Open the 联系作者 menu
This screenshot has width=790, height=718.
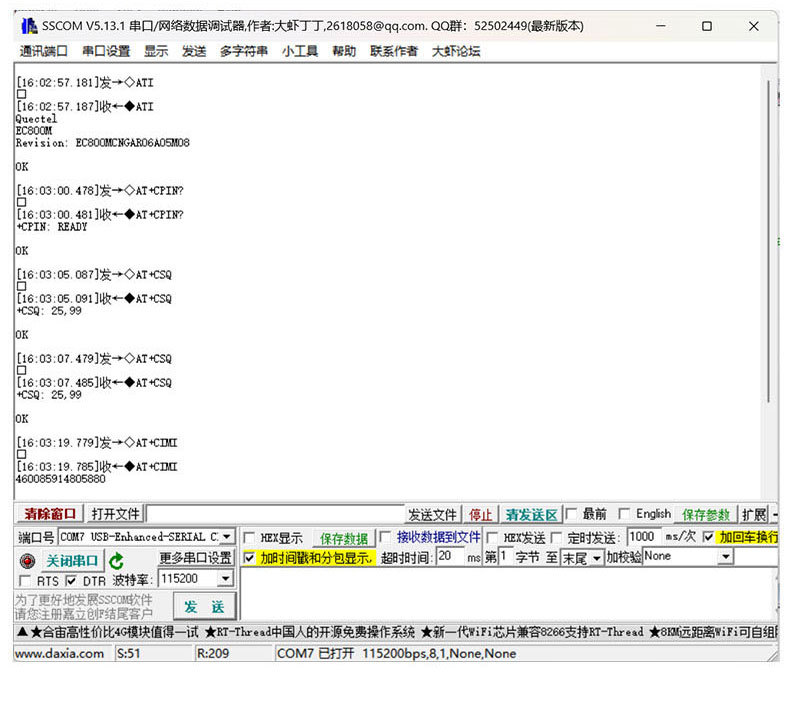[x=394, y=51]
